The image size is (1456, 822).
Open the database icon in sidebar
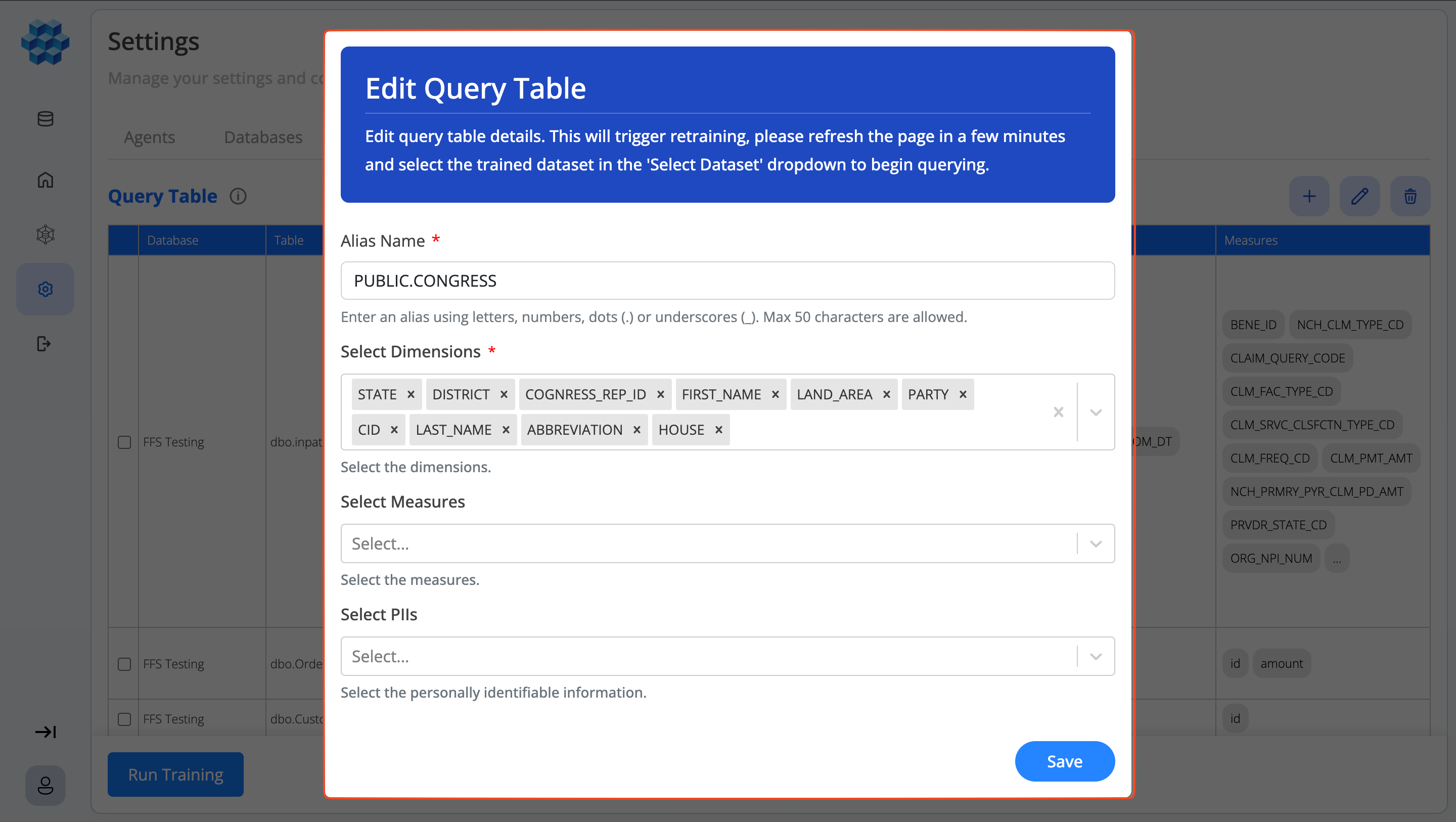click(x=45, y=119)
